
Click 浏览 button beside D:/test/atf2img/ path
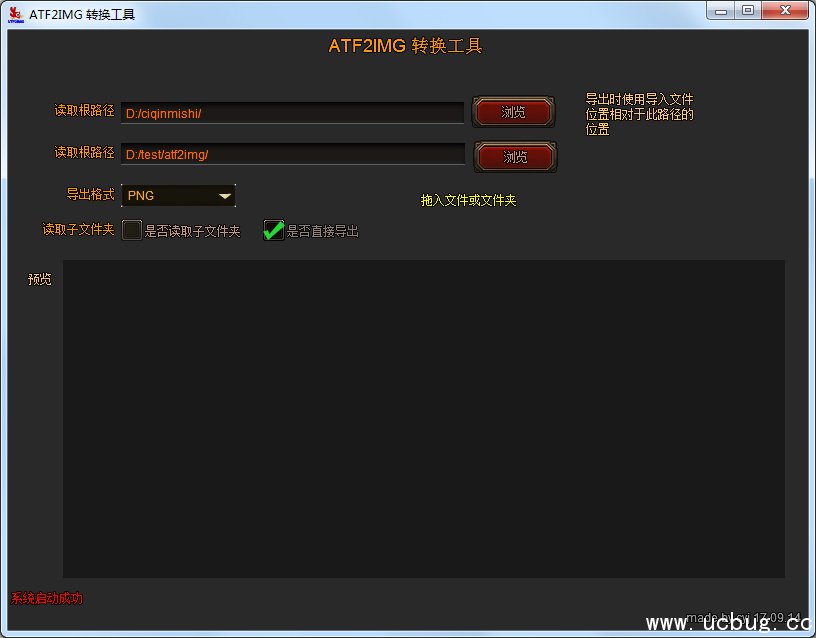click(515, 157)
